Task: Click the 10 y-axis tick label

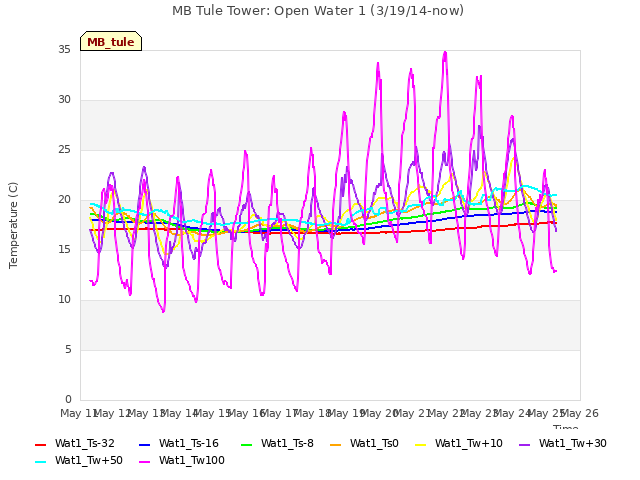Action: [64, 300]
